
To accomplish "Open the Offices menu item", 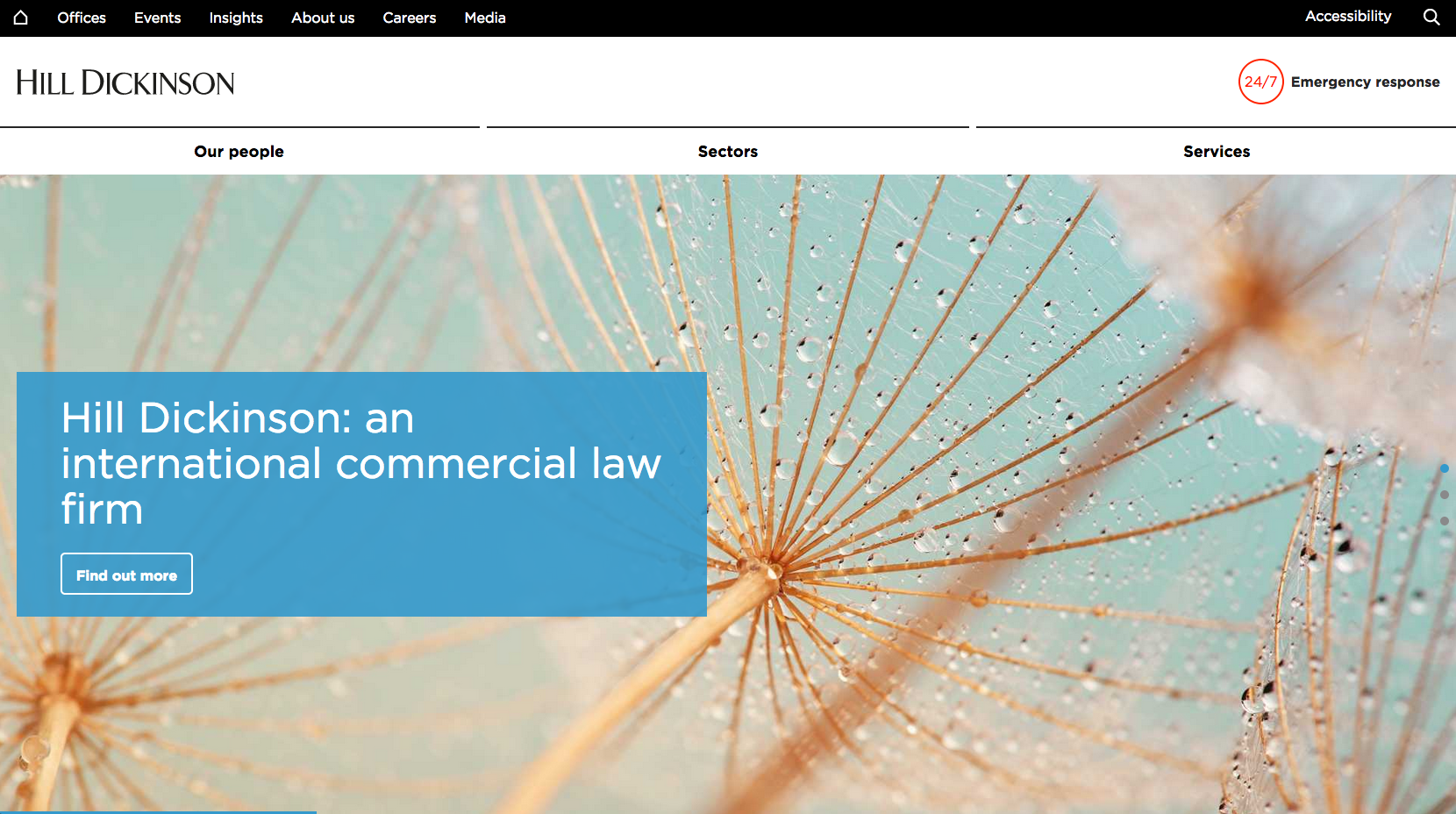I will 82,18.
